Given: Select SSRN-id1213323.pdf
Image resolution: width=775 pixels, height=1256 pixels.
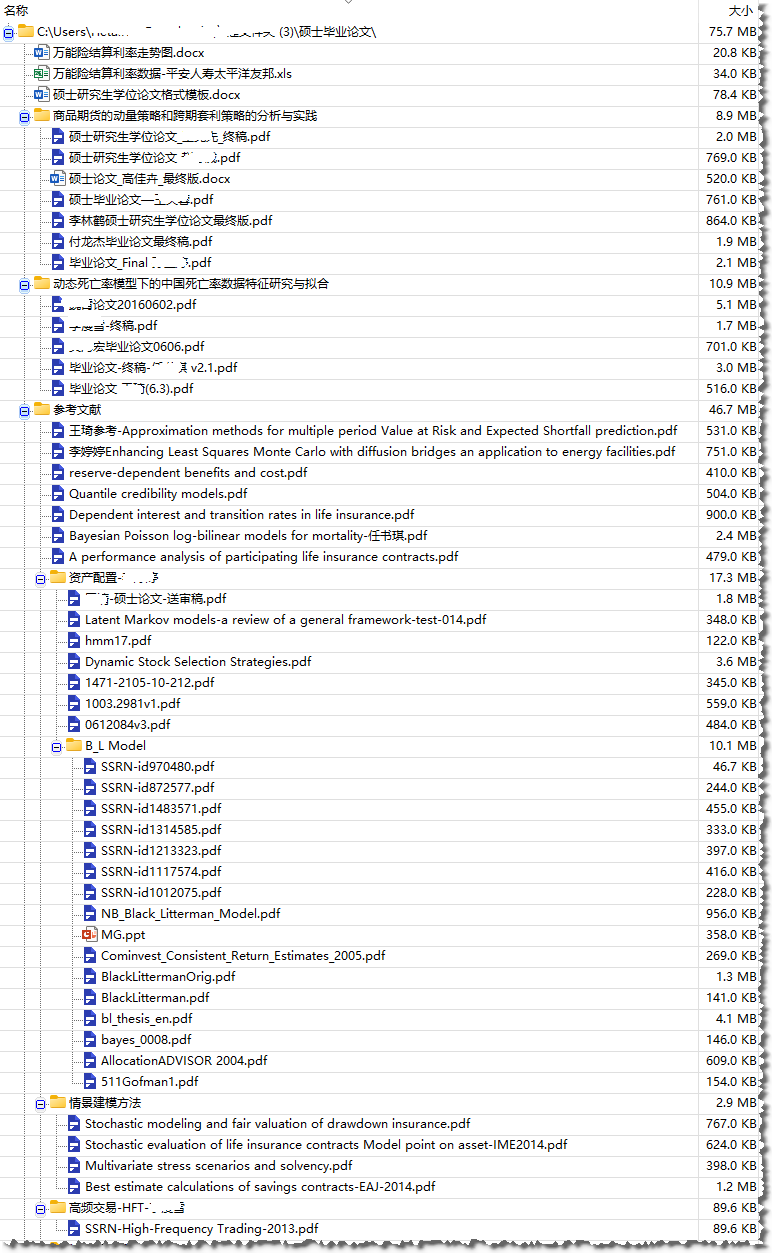Looking at the screenshot, I should [x=161, y=850].
